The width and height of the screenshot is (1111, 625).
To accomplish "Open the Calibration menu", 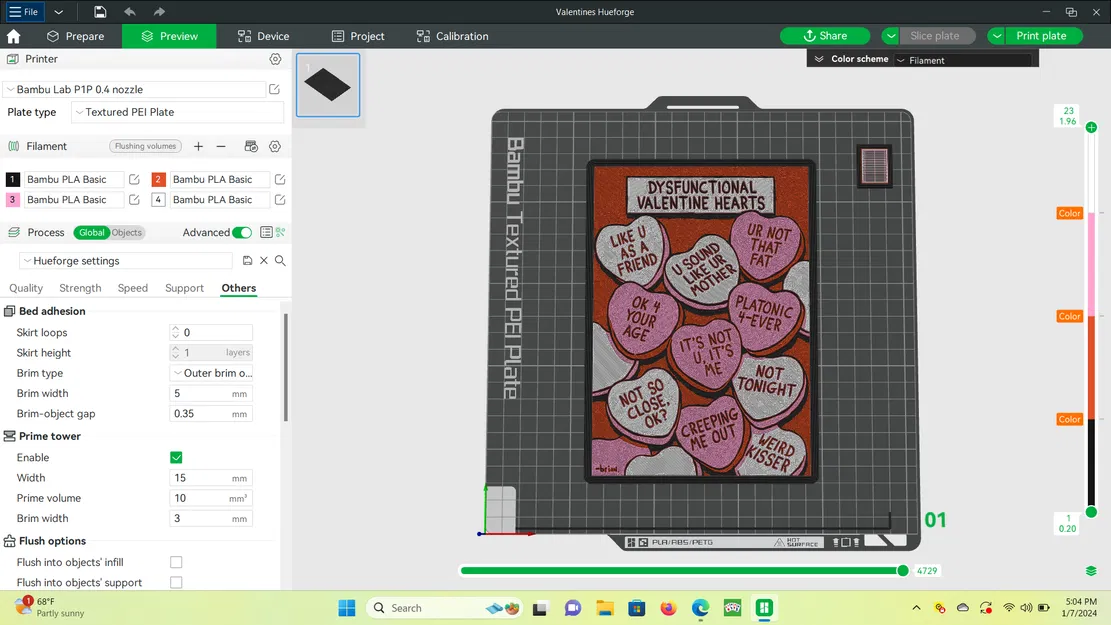I will (x=452, y=35).
